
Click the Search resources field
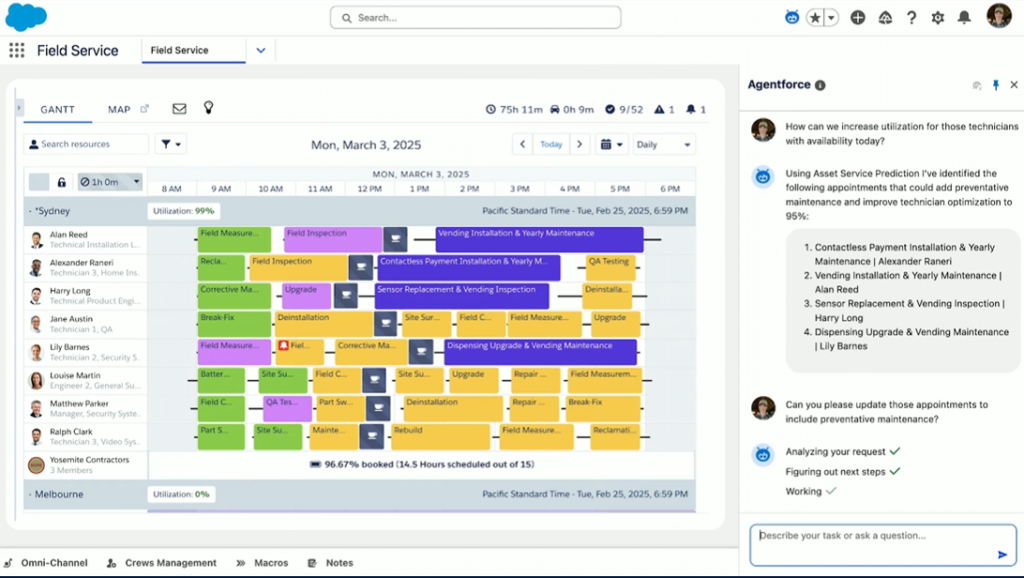(x=86, y=144)
